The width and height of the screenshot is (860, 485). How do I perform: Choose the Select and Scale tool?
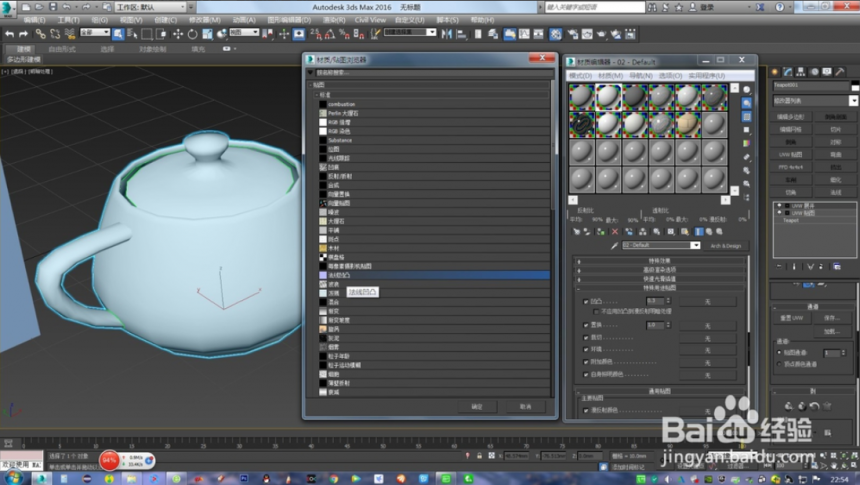click(x=207, y=34)
